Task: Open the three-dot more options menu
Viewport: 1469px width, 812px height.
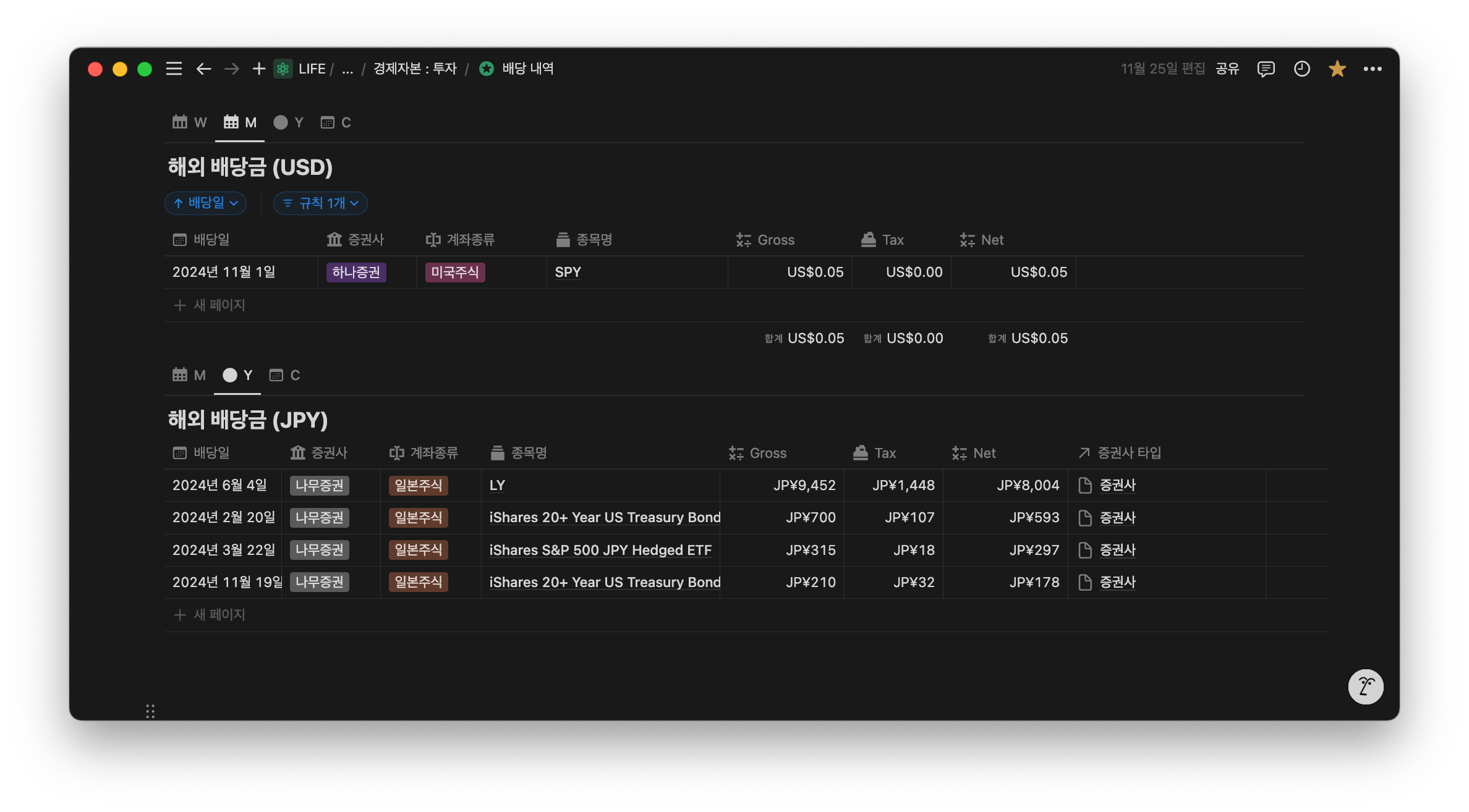Action: 1372,69
